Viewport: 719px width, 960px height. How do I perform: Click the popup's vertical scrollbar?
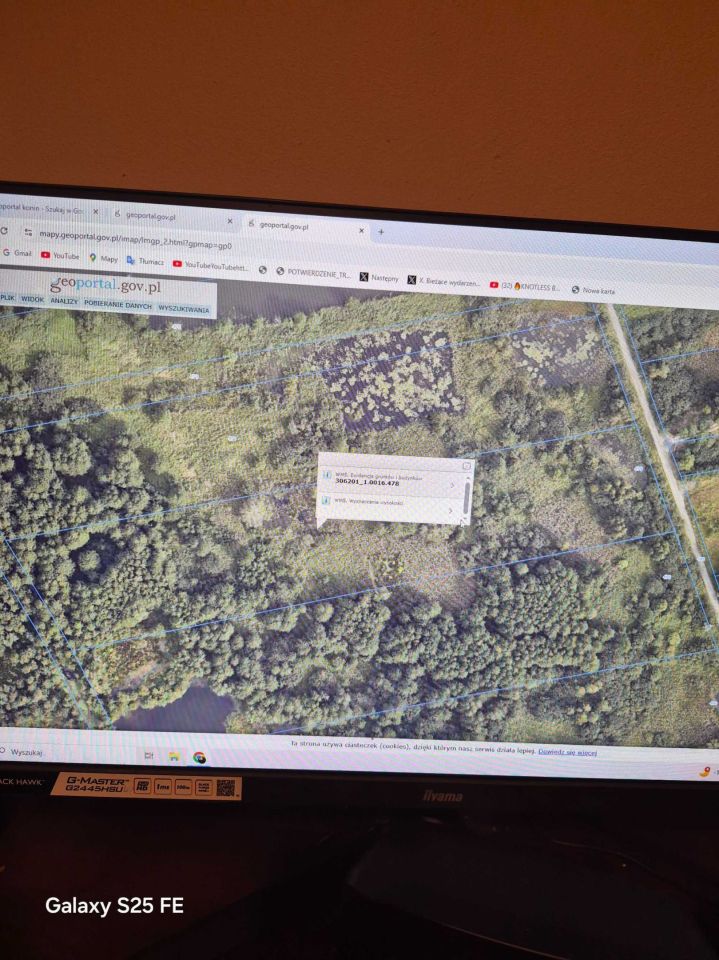pyautogui.click(x=466, y=498)
